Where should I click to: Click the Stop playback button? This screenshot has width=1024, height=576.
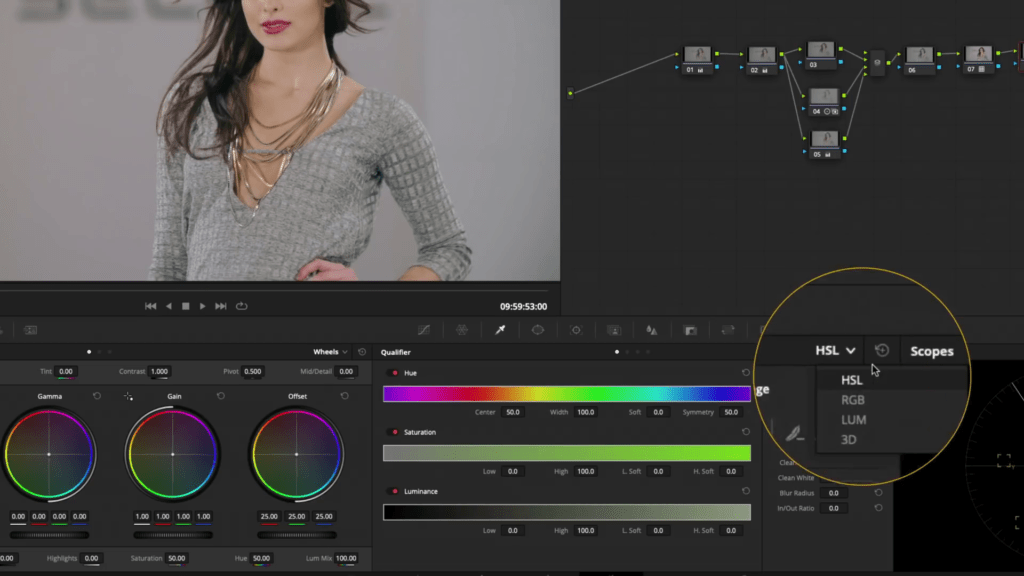pos(185,306)
